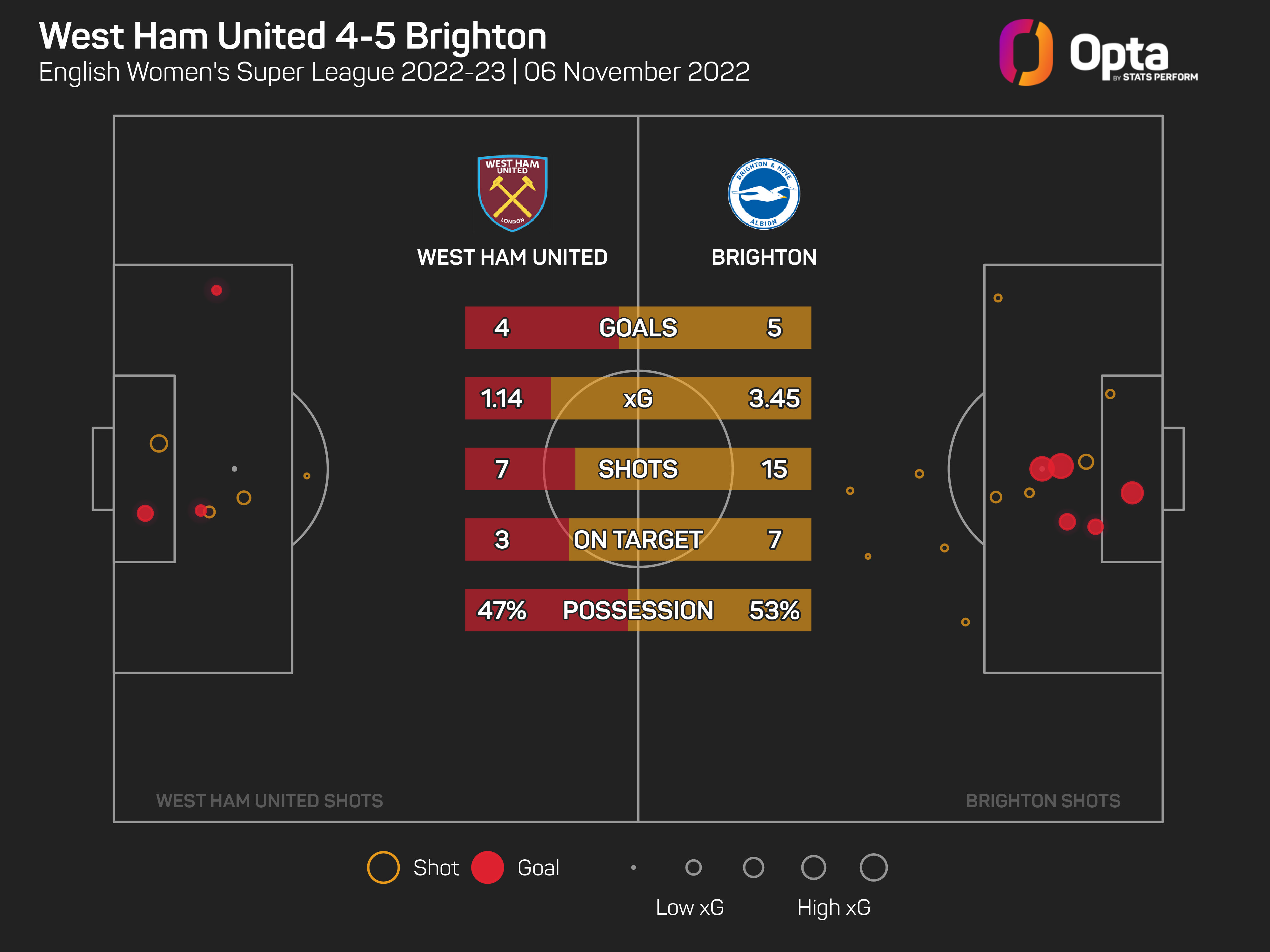Viewport: 1270px width, 952px height.
Task: Click the SHOTS stat bar
Action: click(638, 469)
